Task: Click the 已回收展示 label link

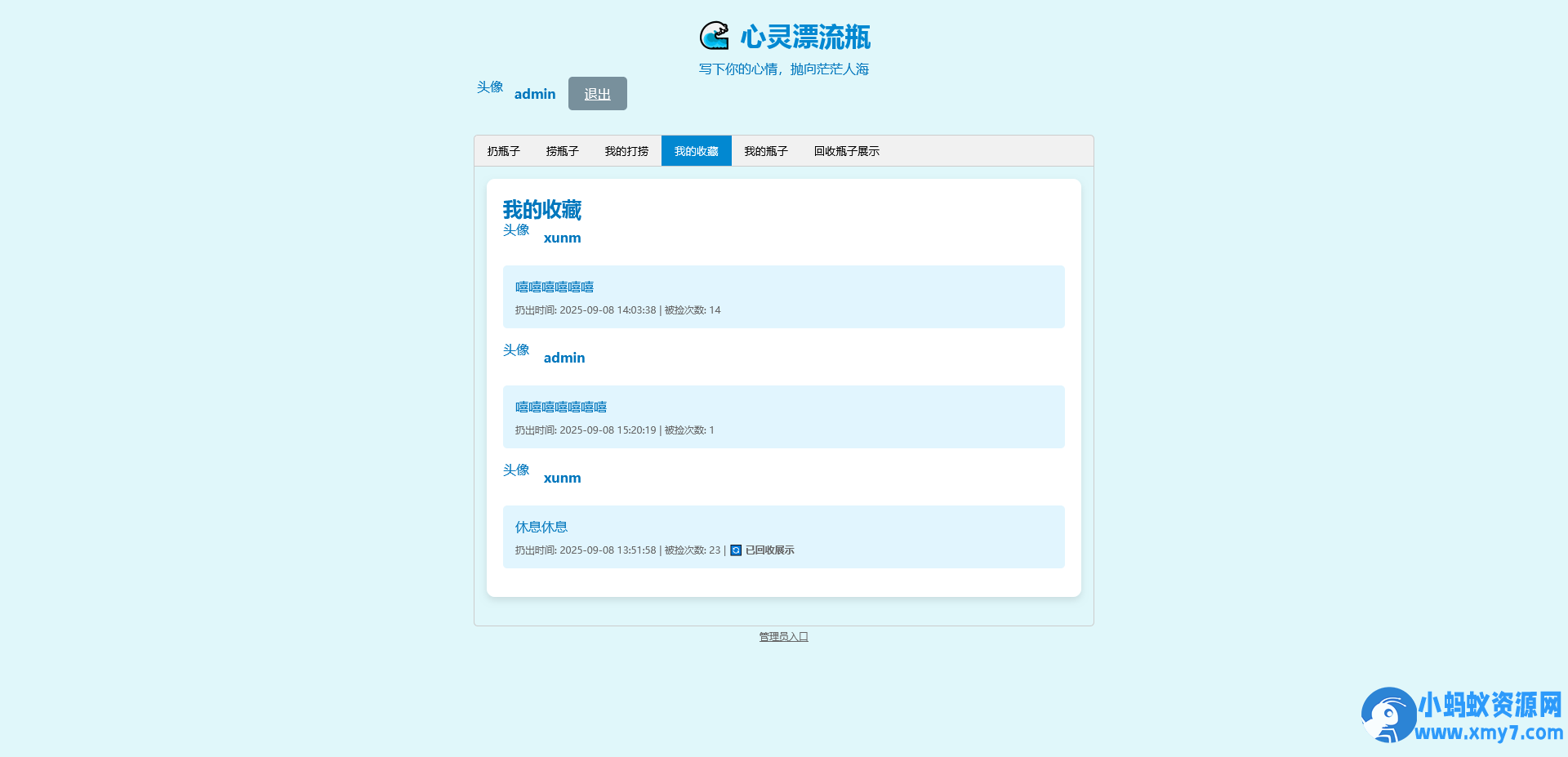Action: click(x=769, y=550)
